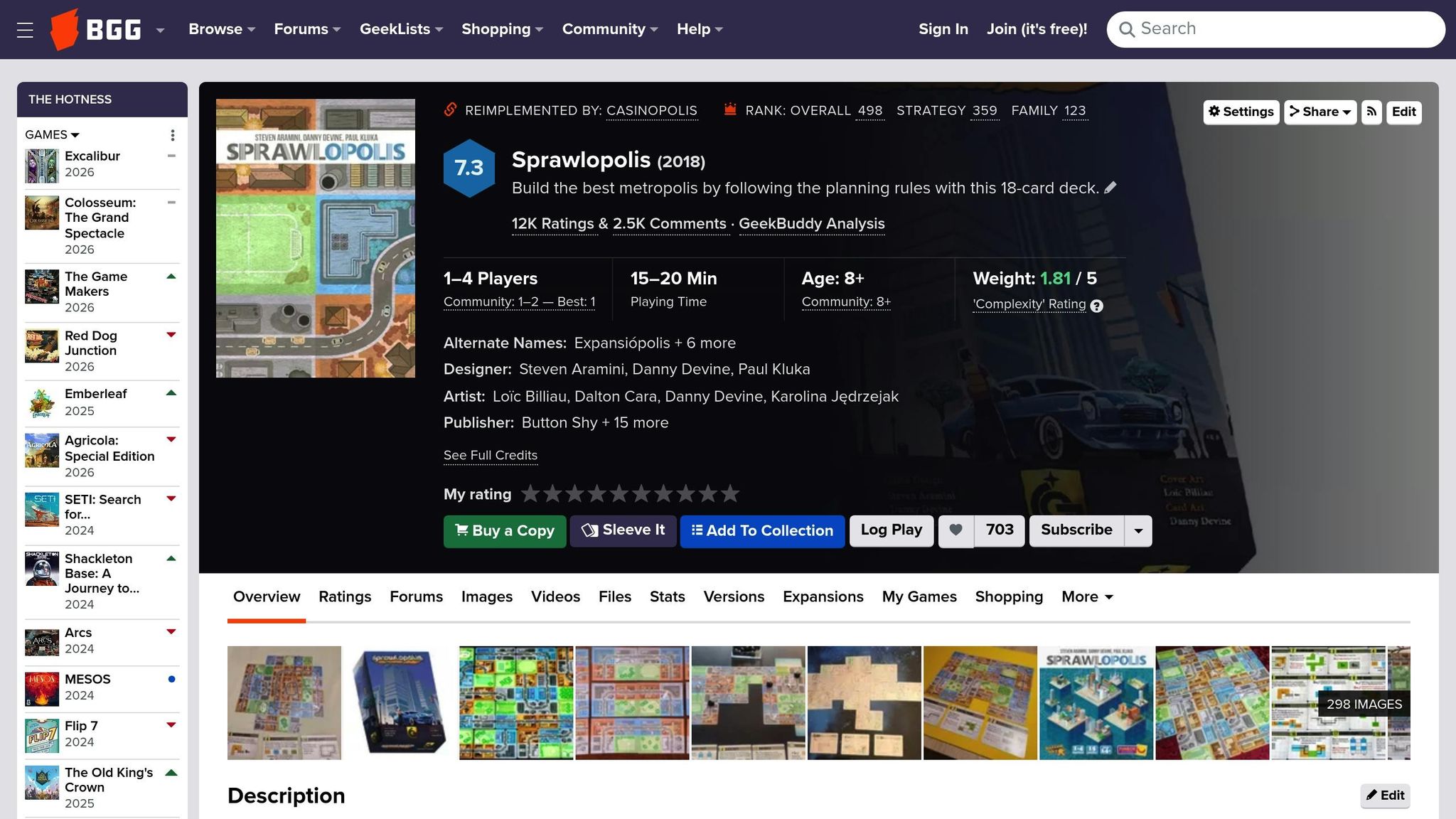This screenshot has width=1456, height=819.
Task: Open Excalibur in The Hotness
Action: 92,156
